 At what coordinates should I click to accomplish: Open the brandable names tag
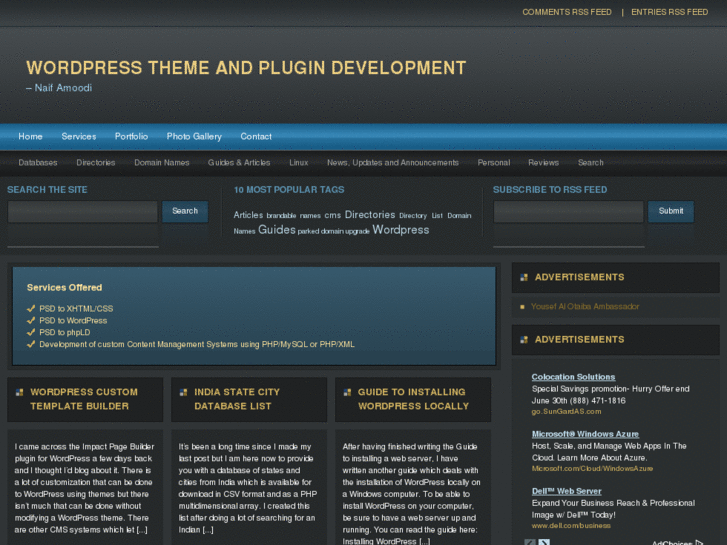pos(293,216)
